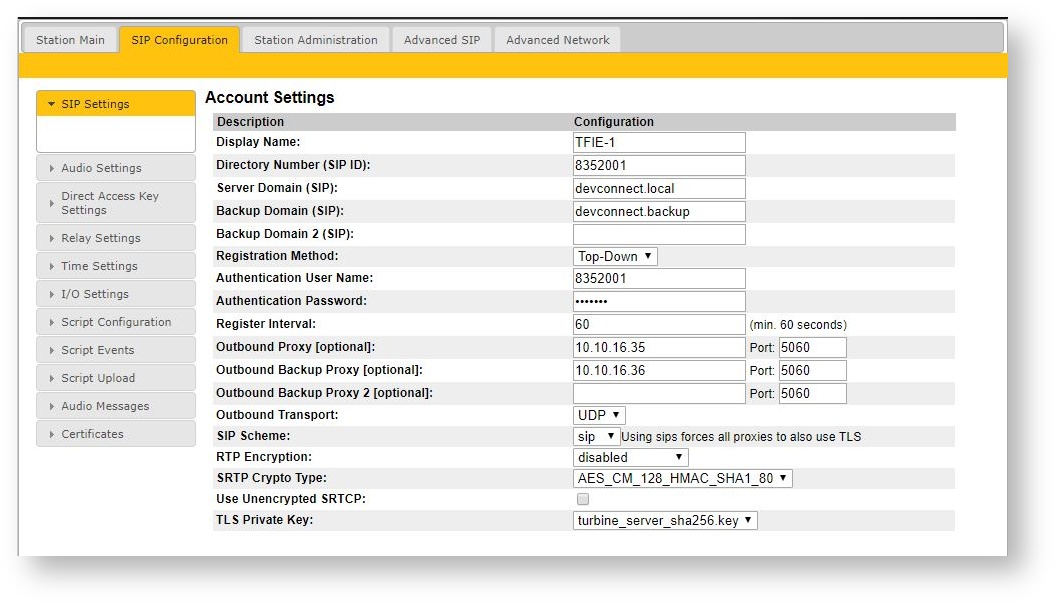Choose a SIP Scheme from the dropdown
This screenshot has height=604, width=1056.
[x=596, y=436]
